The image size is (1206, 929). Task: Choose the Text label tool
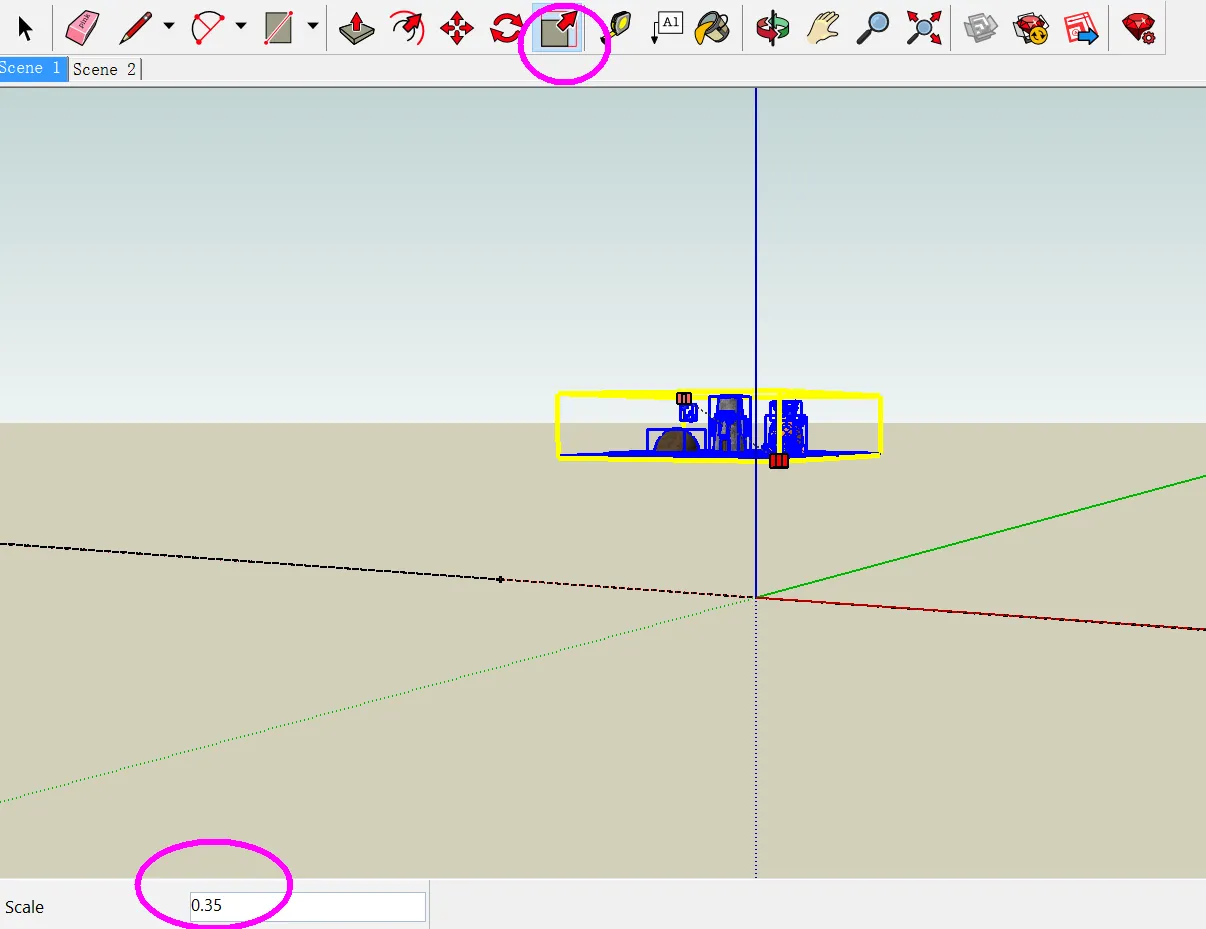(x=666, y=27)
